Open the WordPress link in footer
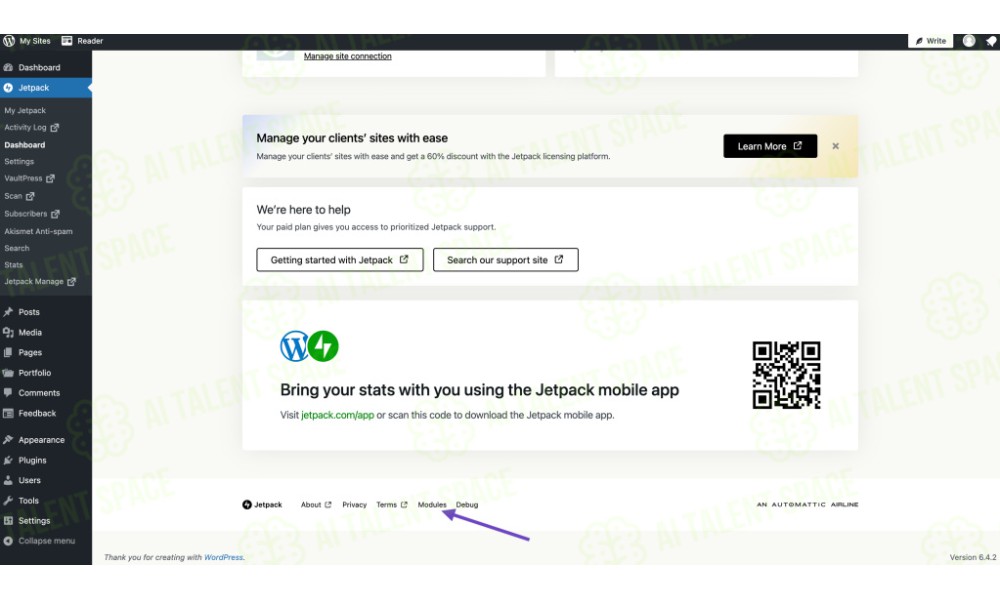The image size is (1000, 600). click(x=223, y=557)
